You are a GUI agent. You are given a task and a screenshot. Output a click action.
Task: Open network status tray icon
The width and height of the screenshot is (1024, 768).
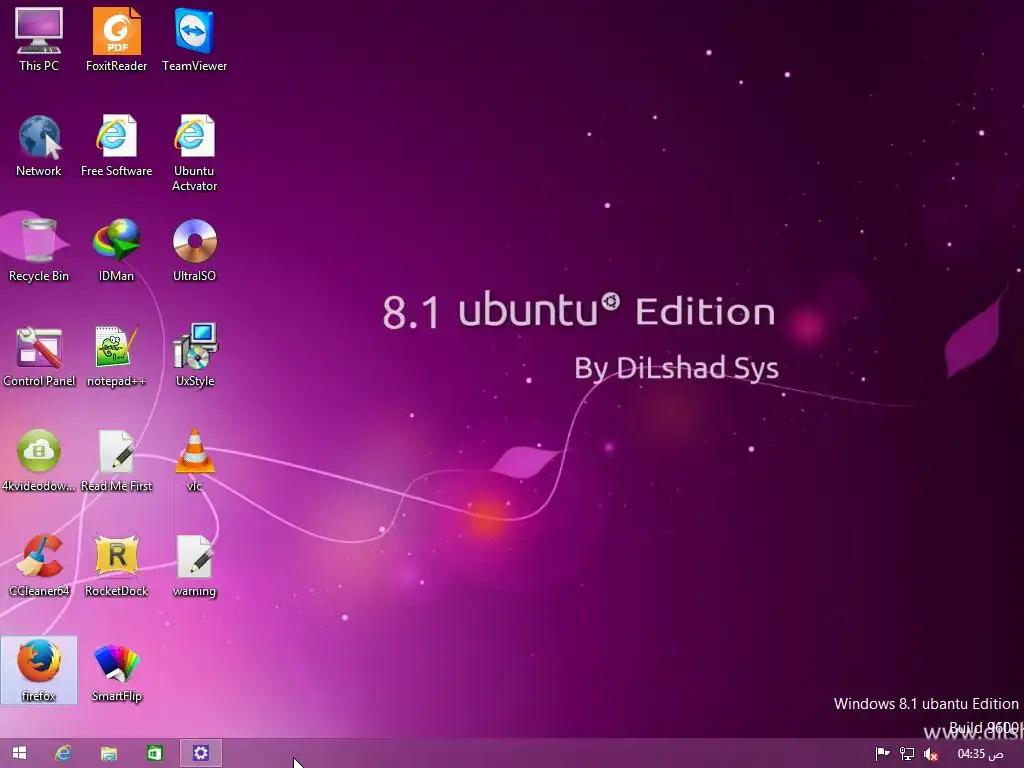(x=906, y=754)
